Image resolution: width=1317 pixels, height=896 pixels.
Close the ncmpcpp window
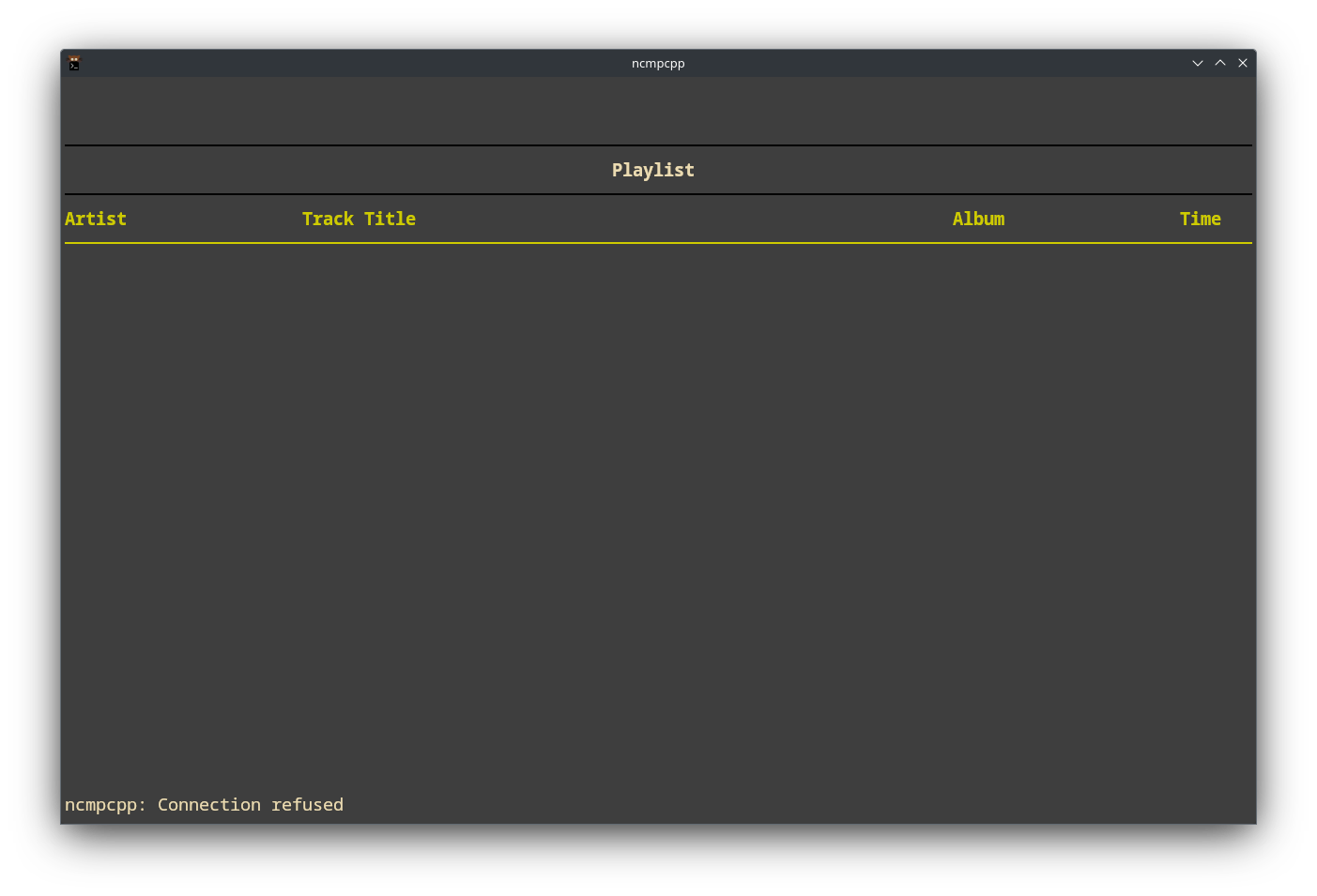point(1243,63)
